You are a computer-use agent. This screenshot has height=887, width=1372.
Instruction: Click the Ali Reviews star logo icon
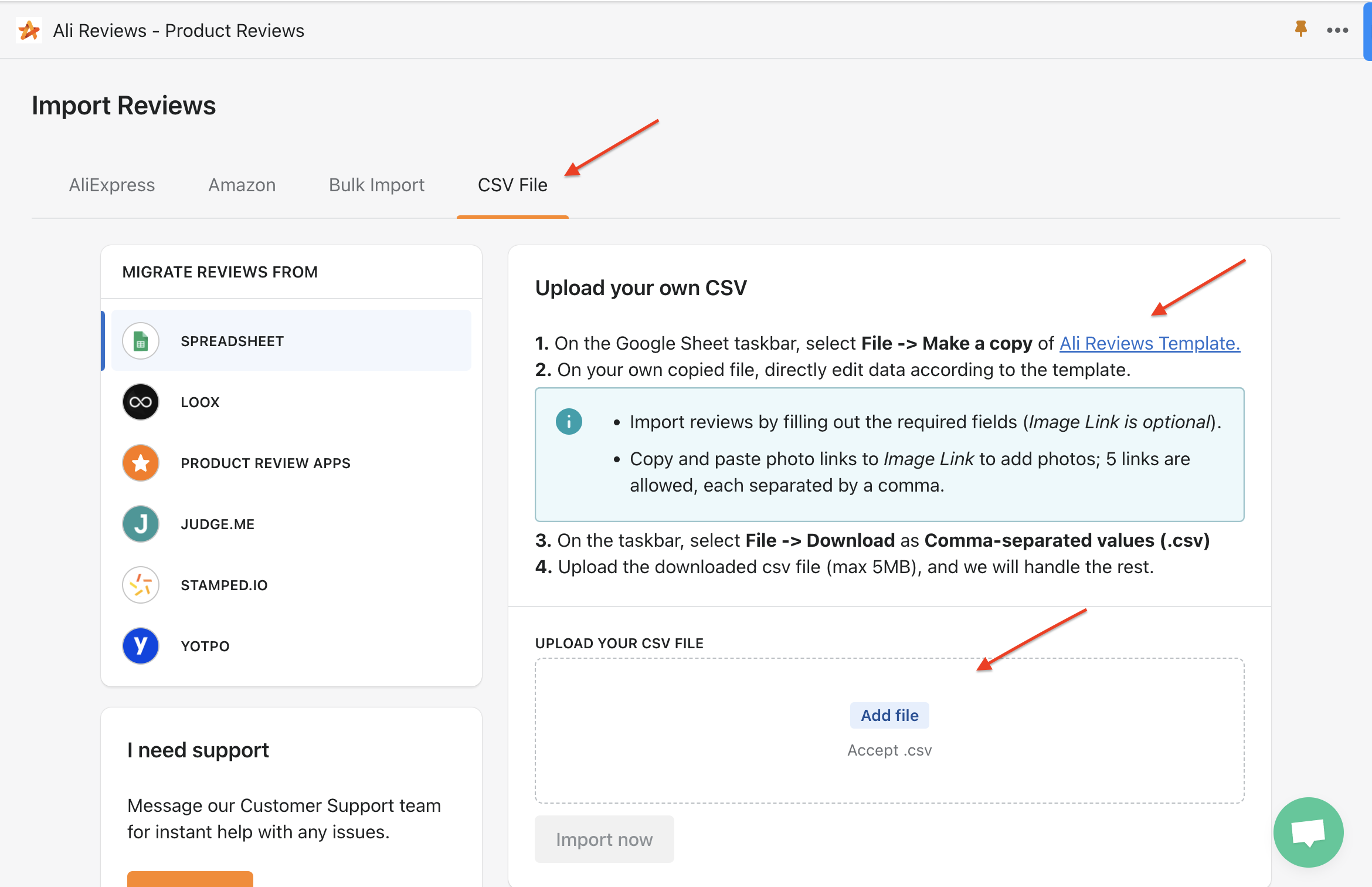29,28
